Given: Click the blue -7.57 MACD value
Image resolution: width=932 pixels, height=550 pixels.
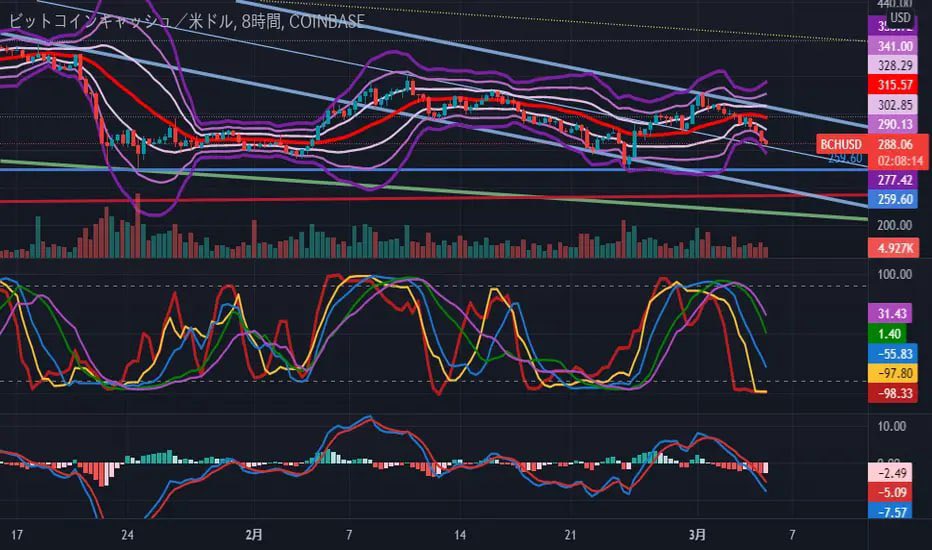Looking at the screenshot, I should click(891, 511).
